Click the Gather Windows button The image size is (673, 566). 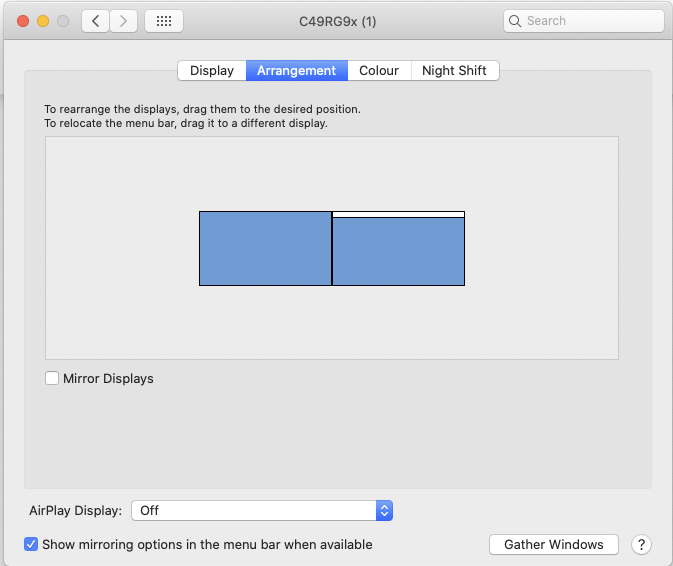coord(554,545)
